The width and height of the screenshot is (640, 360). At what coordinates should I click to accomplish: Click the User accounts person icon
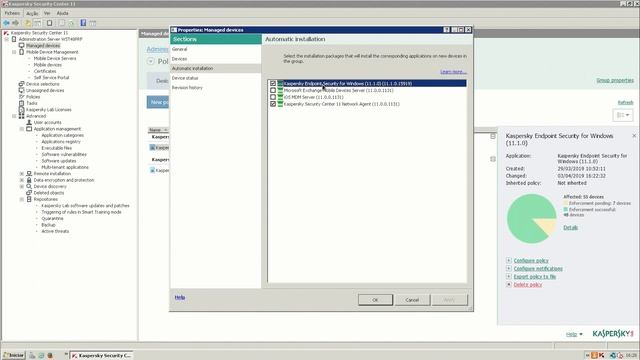29,122
